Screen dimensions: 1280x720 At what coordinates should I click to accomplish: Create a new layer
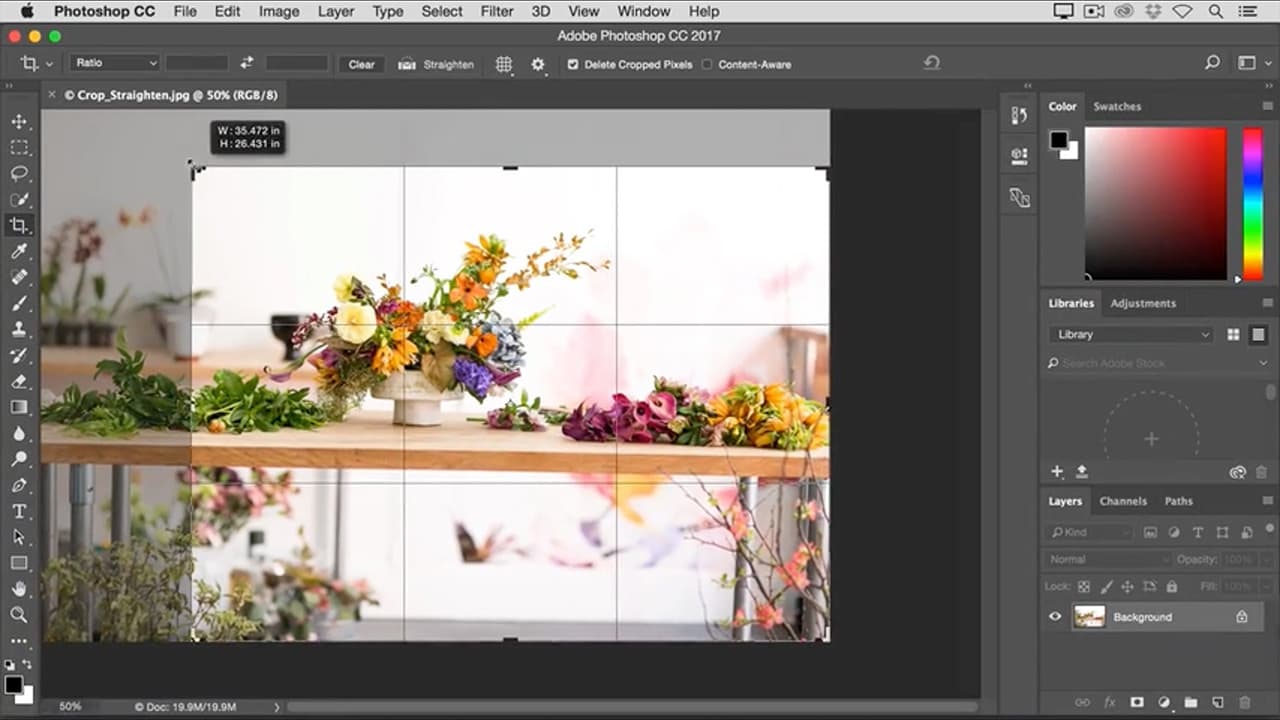[x=1217, y=703]
